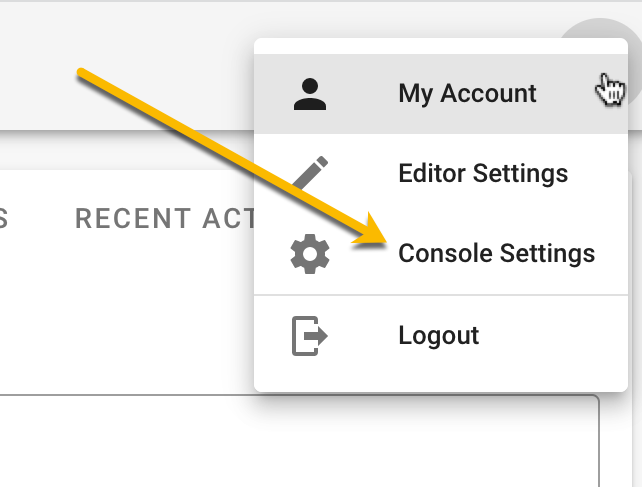Select Console Settings text in the menu
Screen dimensions: 642x487
click(x=497, y=253)
